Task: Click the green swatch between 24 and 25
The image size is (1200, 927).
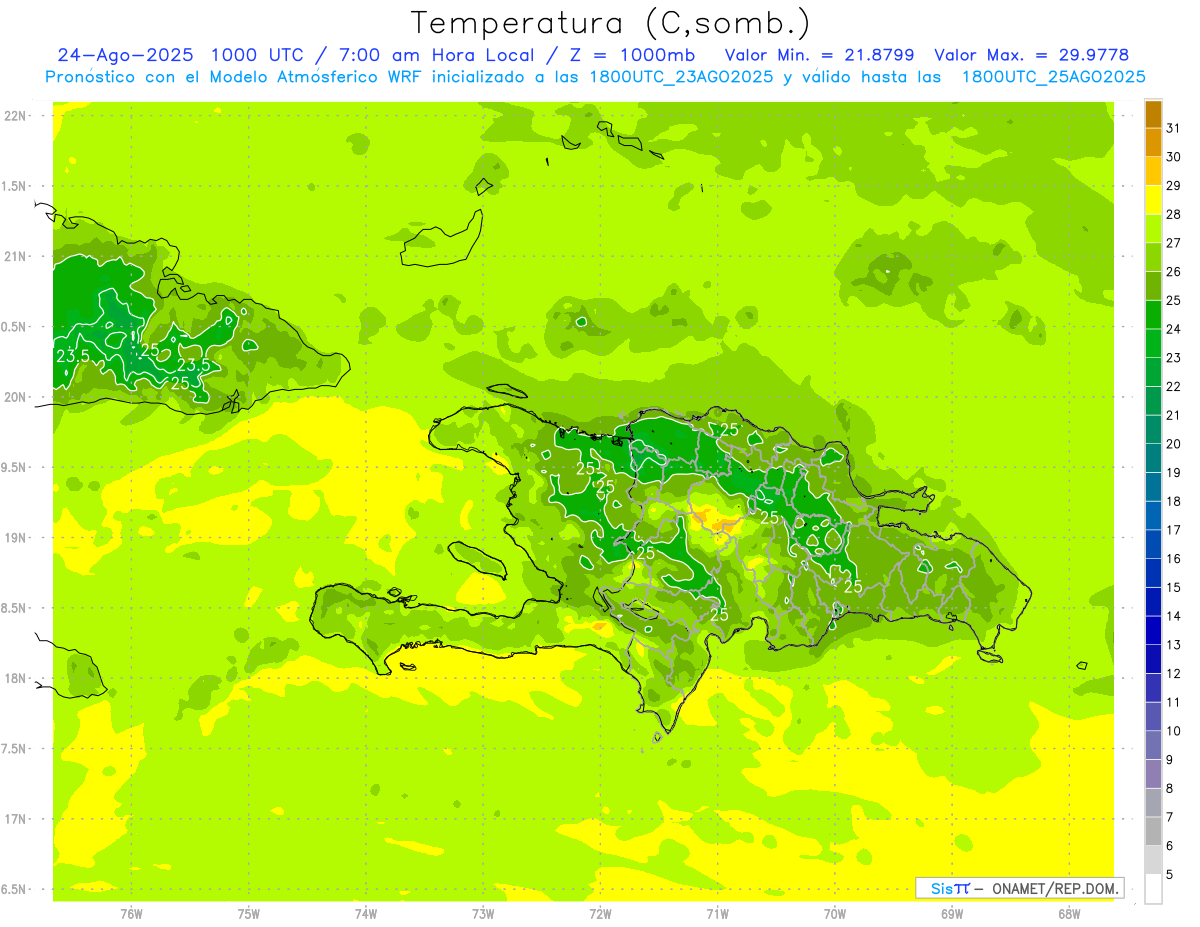Action: [1153, 315]
